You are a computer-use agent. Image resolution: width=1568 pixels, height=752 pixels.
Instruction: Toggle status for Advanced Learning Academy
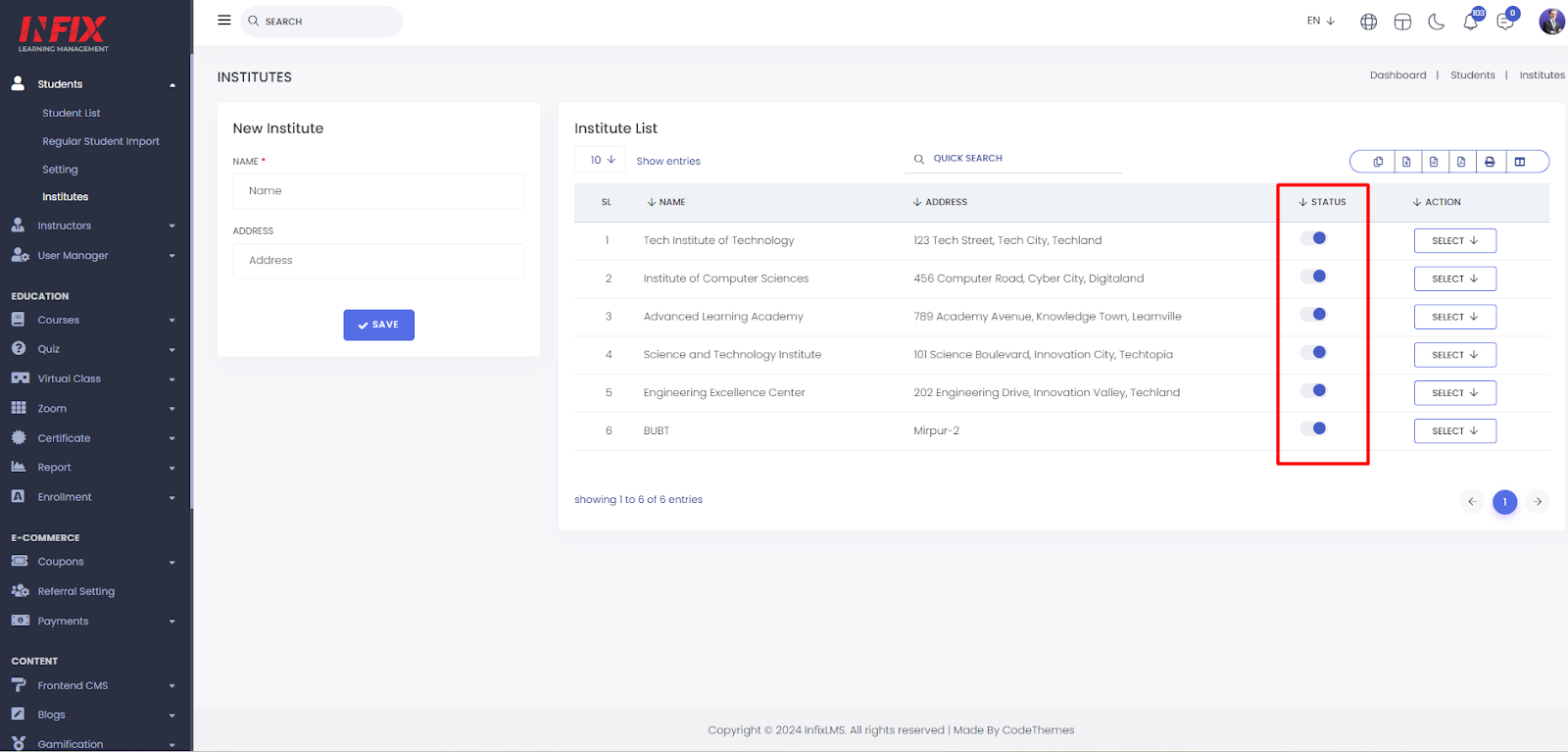1312,315
